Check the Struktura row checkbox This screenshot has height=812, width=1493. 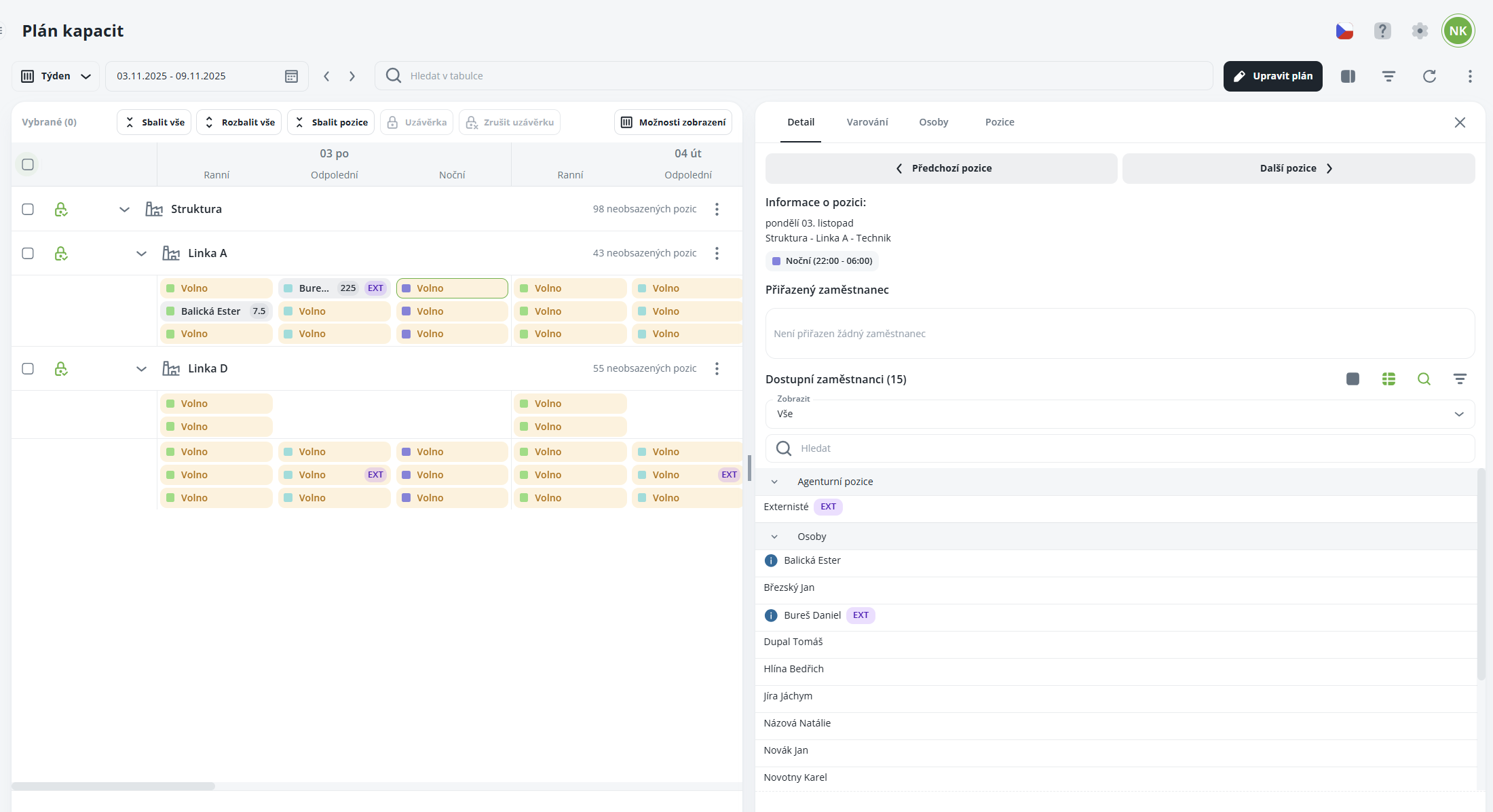[x=28, y=209]
